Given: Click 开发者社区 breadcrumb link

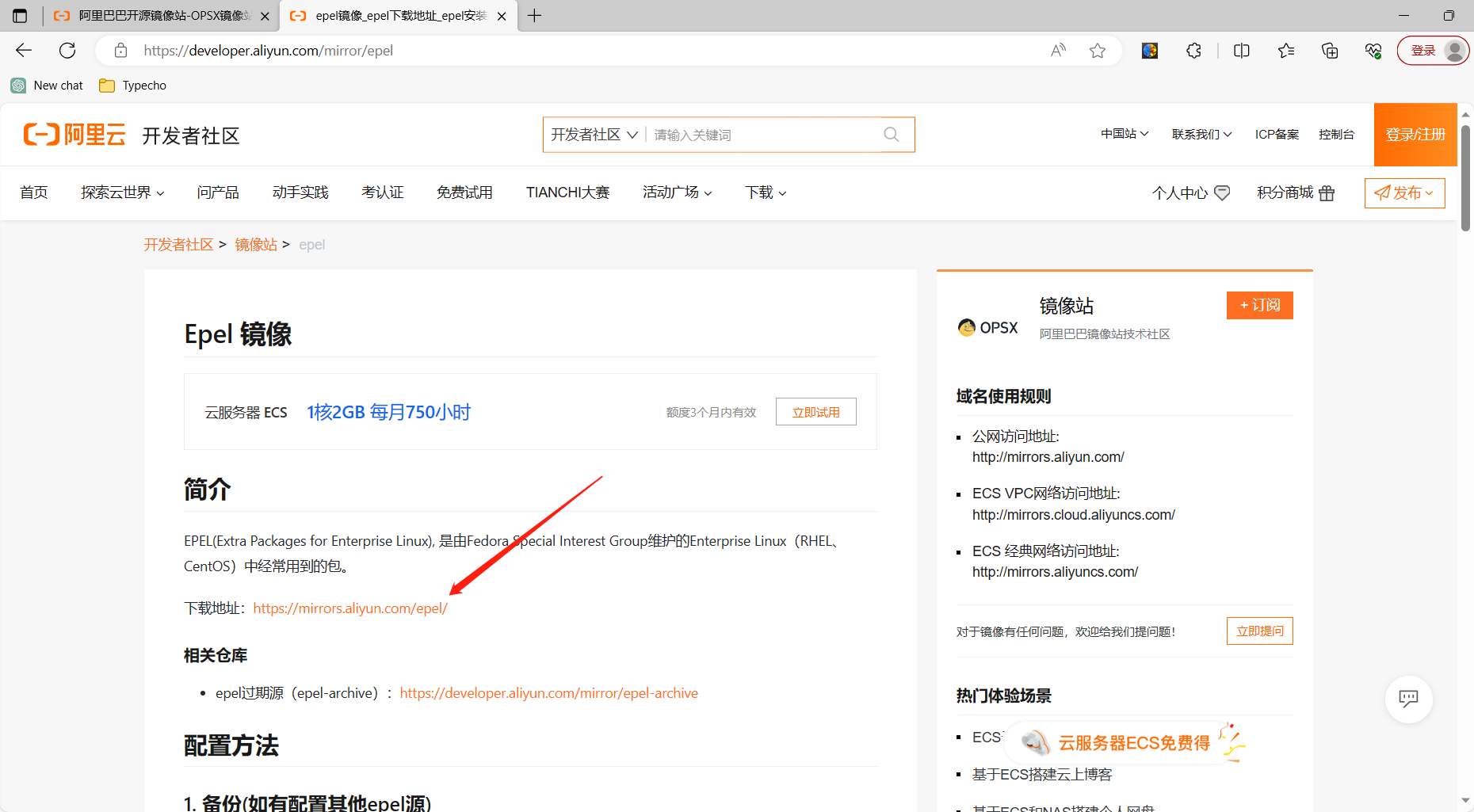Looking at the screenshot, I should tap(178, 245).
